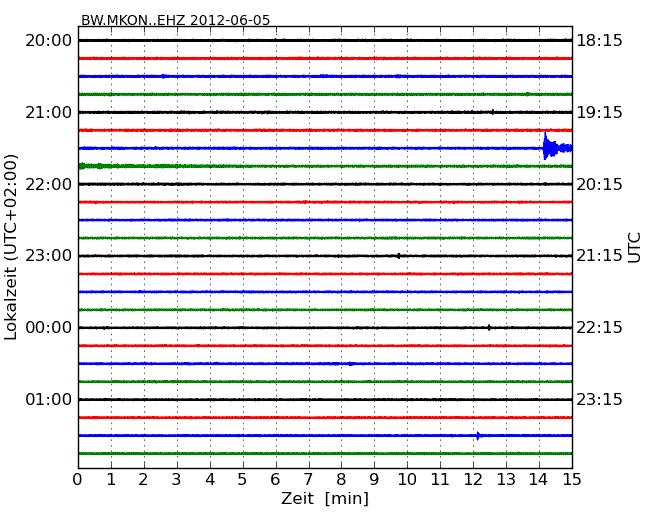Image resolution: width=650 pixels, height=520 pixels.
Task: Click the small blue spike on bottom blue trace
Action: point(479,435)
